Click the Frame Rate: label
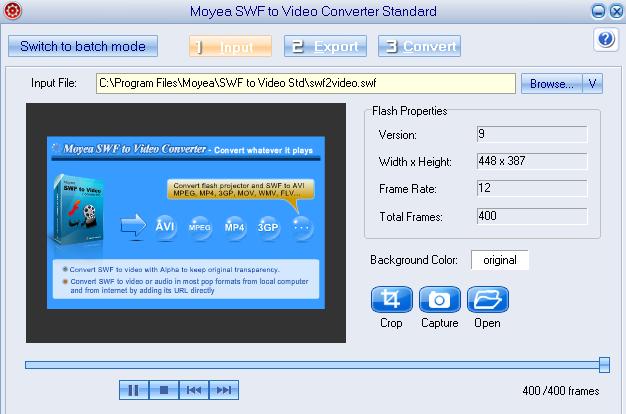 click(x=408, y=189)
